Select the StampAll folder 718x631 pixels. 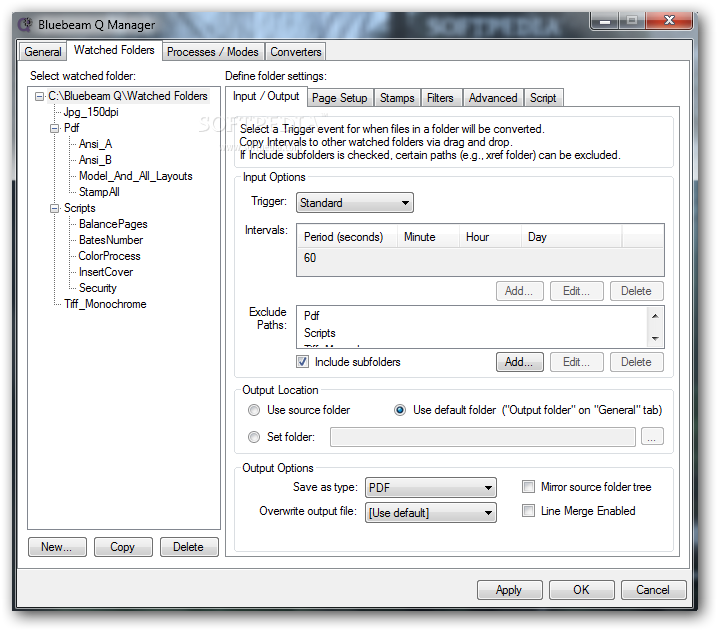click(x=99, y=192)
